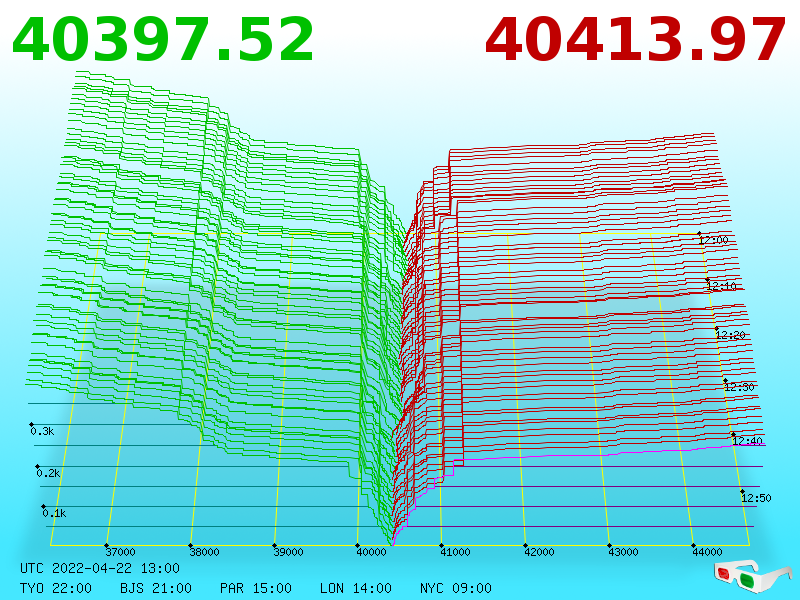The width and height of the screenshot is (800, 600).
Task: Click the 0.3k depth axis label
Action: 42,431
